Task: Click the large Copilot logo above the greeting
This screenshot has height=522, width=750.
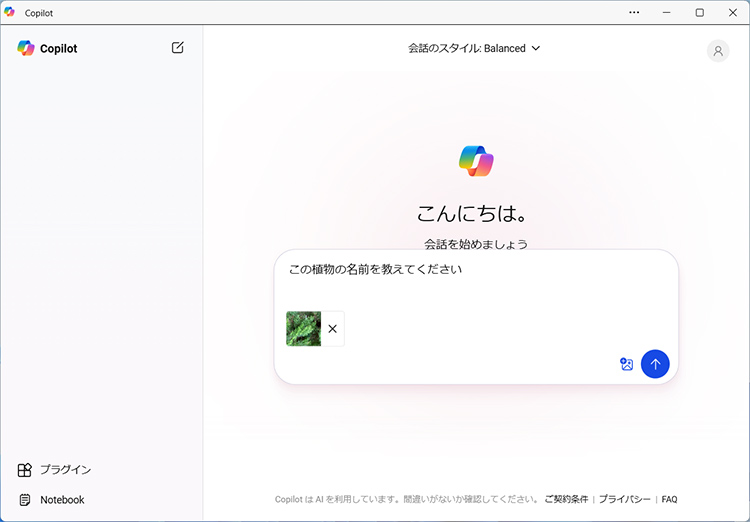Action: 476,160
